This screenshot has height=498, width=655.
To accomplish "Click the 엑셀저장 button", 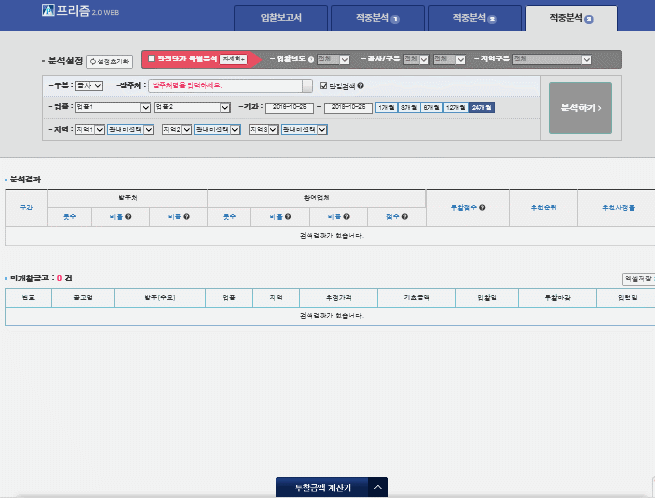I will (639, 279).
